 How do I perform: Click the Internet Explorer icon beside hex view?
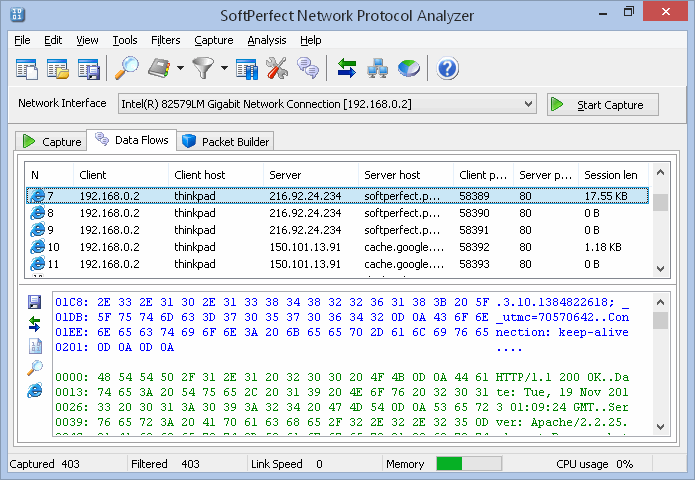point(35,390)
